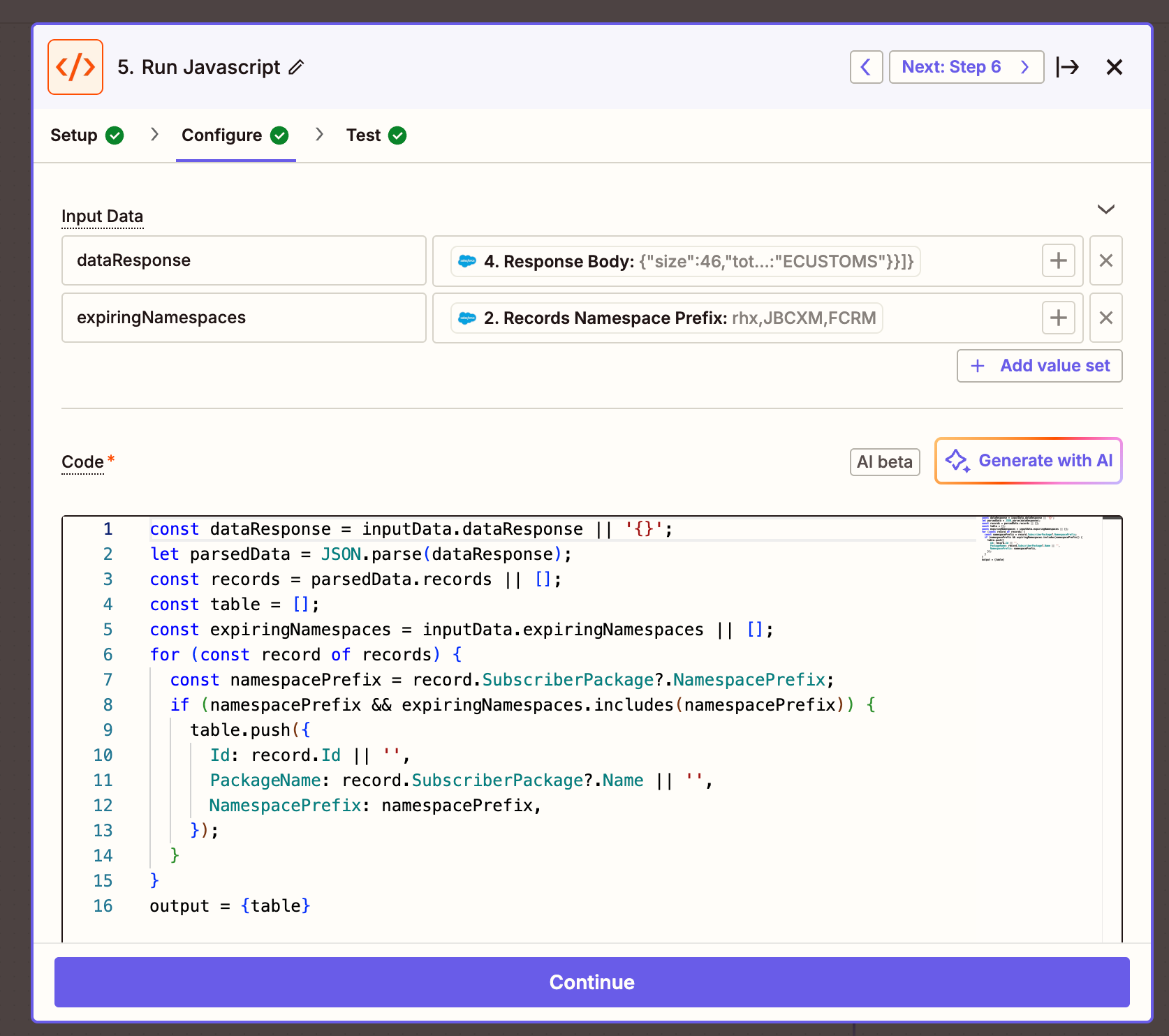Click the chevron between Setup and Configure
The height and width of the screenshot is (1036, 1169).
pyautogui.click(x=154, y=134)
